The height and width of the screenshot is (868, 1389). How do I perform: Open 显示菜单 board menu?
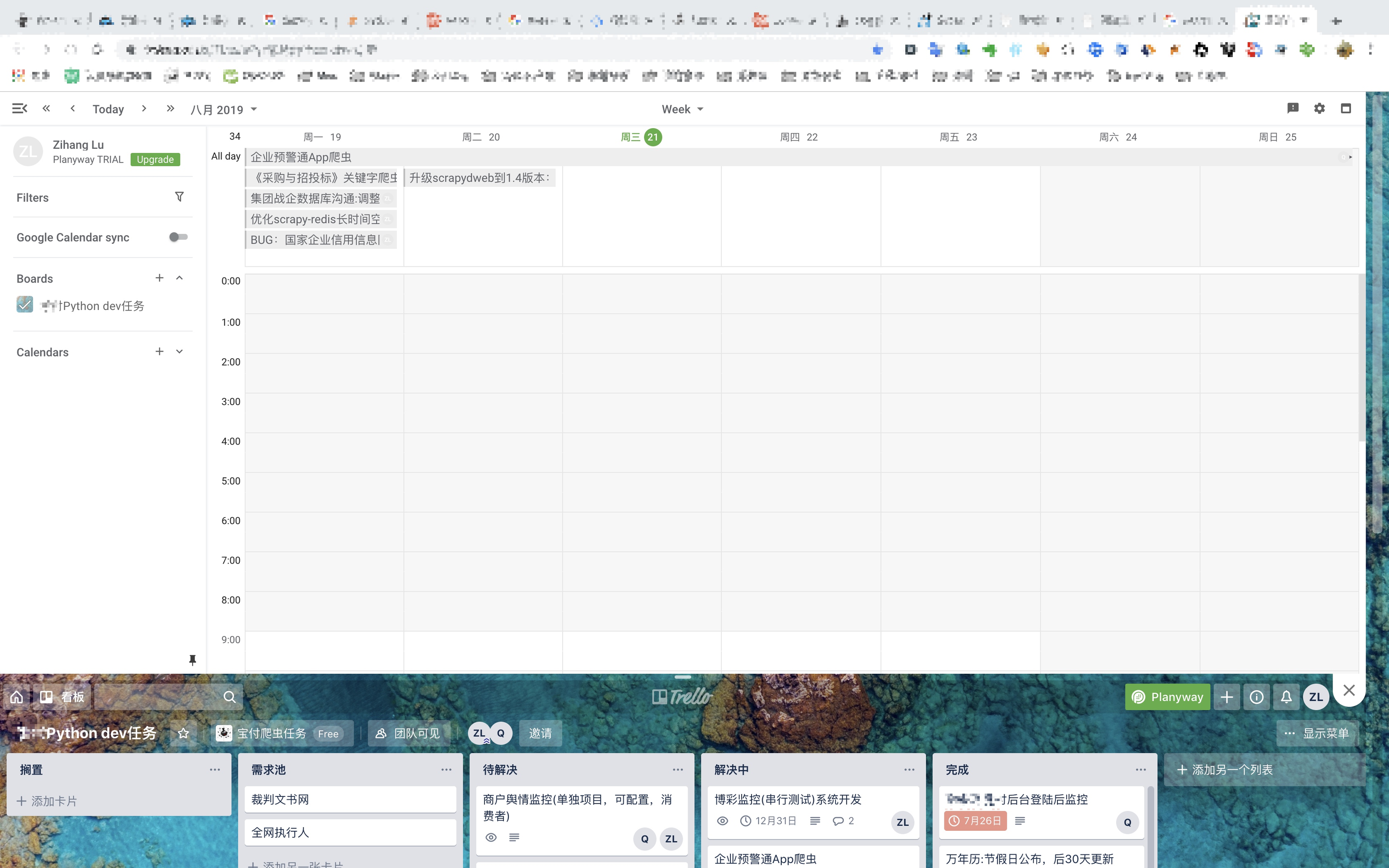1317,733
